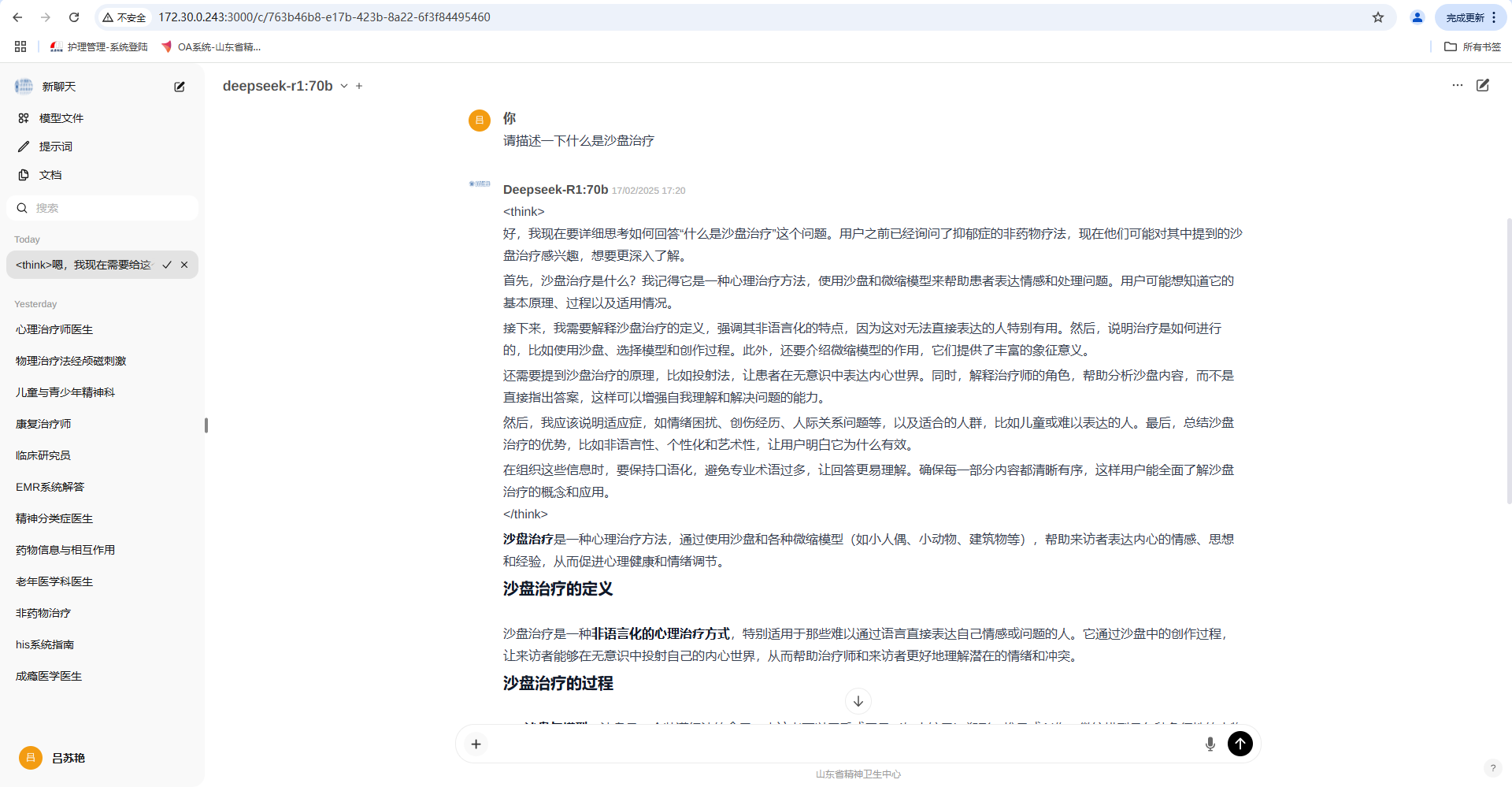Click the Deepseek-R1:70b model avatar
1512x787 pixels.
(x=480, y=184)
